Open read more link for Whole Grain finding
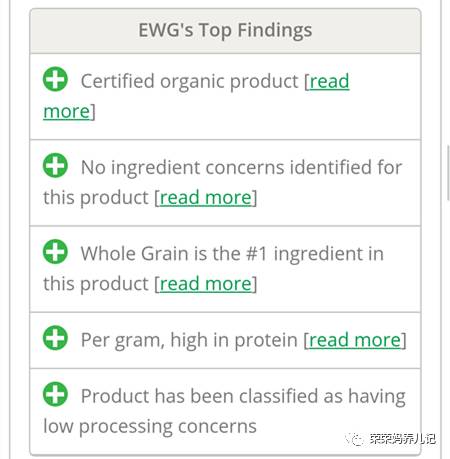Viewport: 450px width, 459px height. (x=206, y=284)
